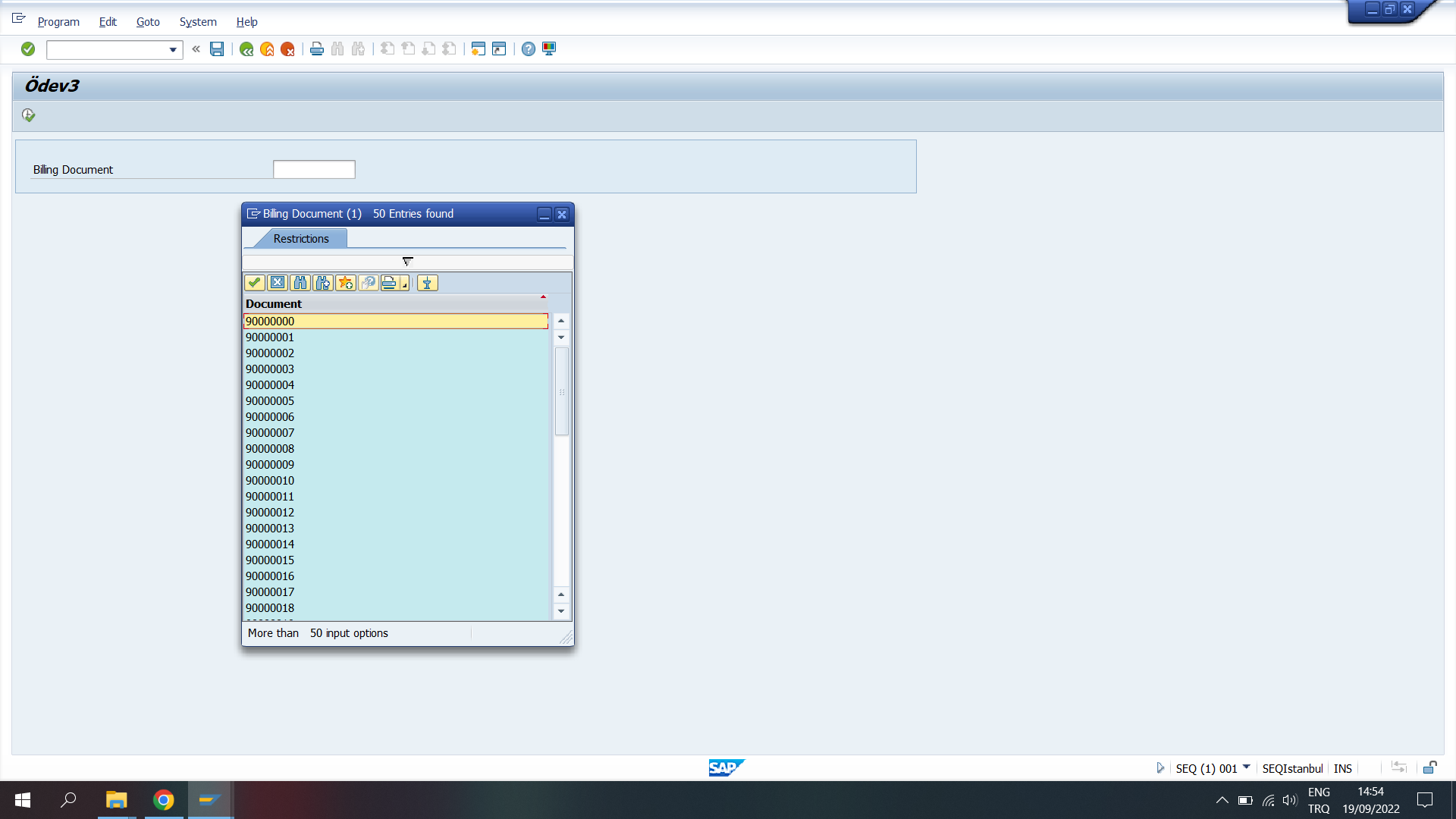
Task: Click the Billing Document input field
Action: [314, 170]
